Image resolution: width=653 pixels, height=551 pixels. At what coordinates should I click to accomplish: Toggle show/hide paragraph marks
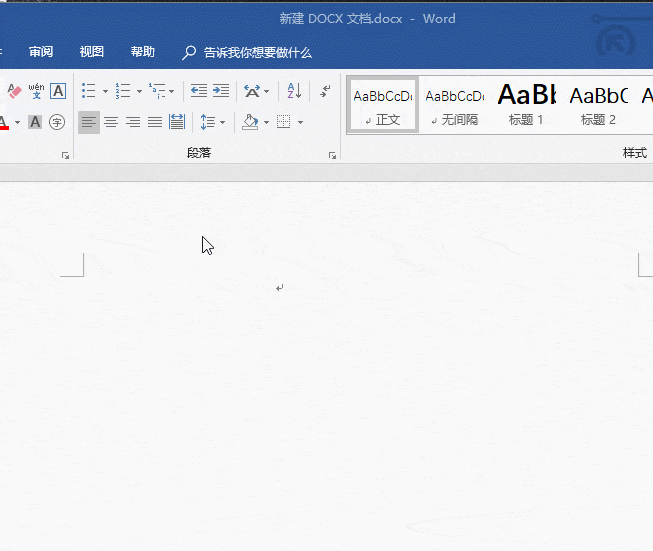coord(325,91)
